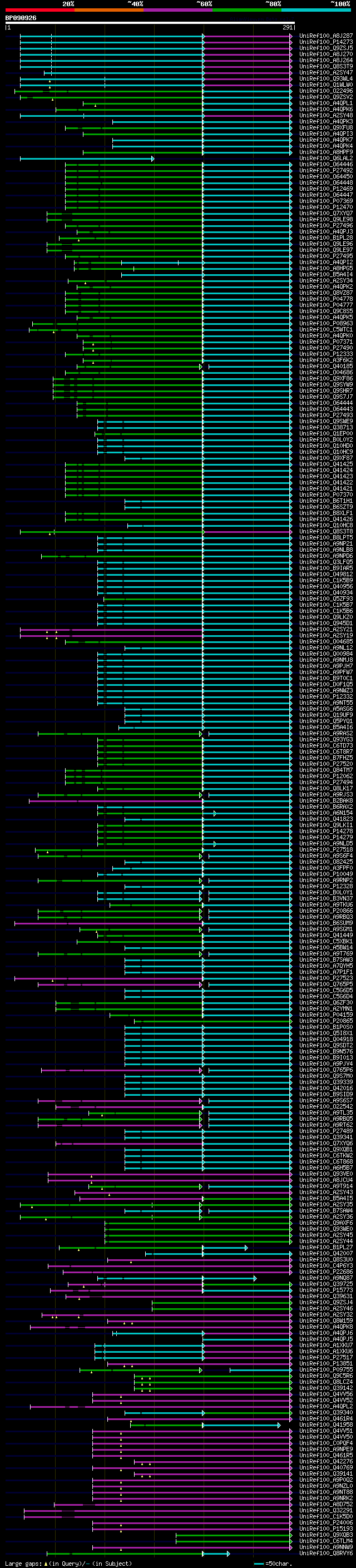The width and height of the screenshot is (356, 1568).
Task: Open hit UniRef100_Q9XFU8
Action: click(326, 128)
